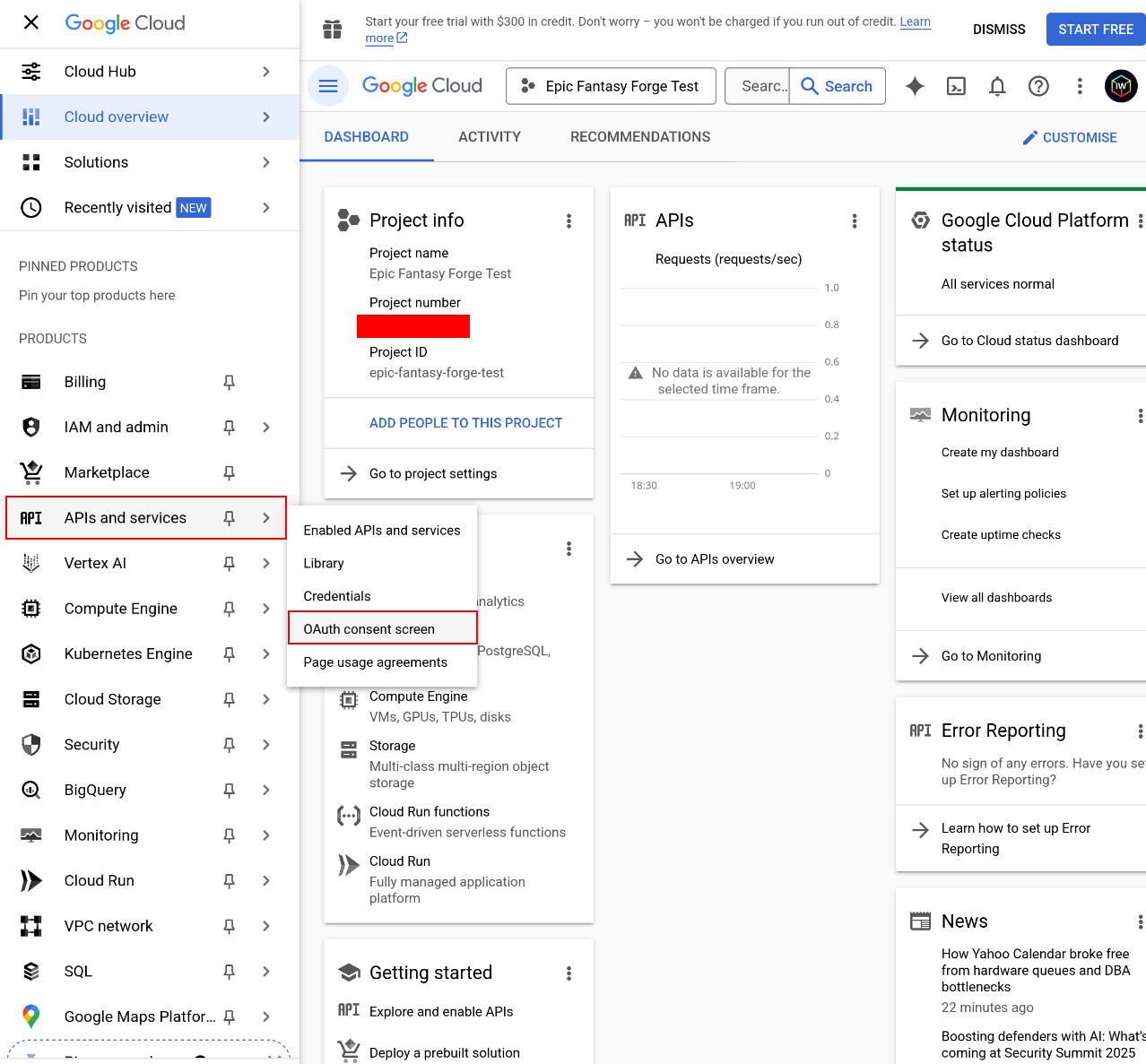Open the Epic Fantasy Forge Test project selector

611,86
